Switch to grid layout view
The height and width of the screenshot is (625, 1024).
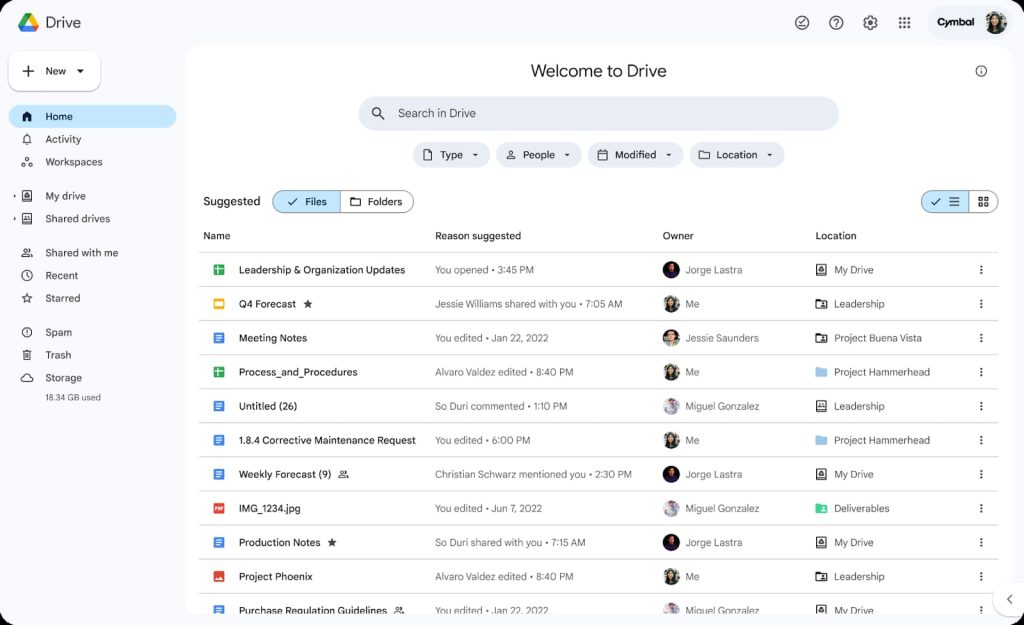(983, 201)
